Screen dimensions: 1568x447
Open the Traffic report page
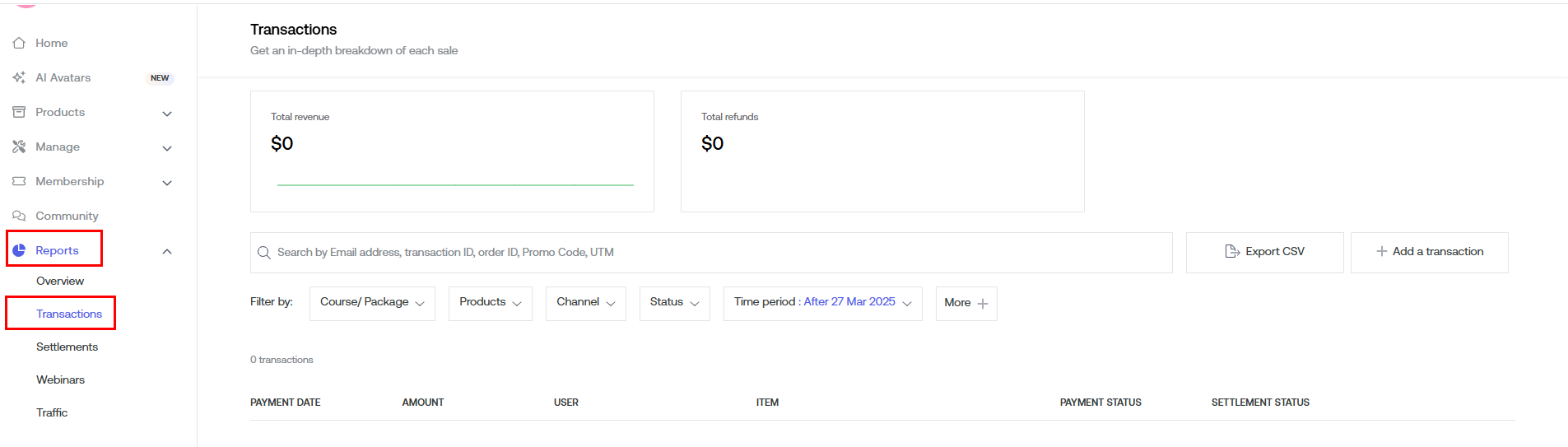(x=52, y=412)
